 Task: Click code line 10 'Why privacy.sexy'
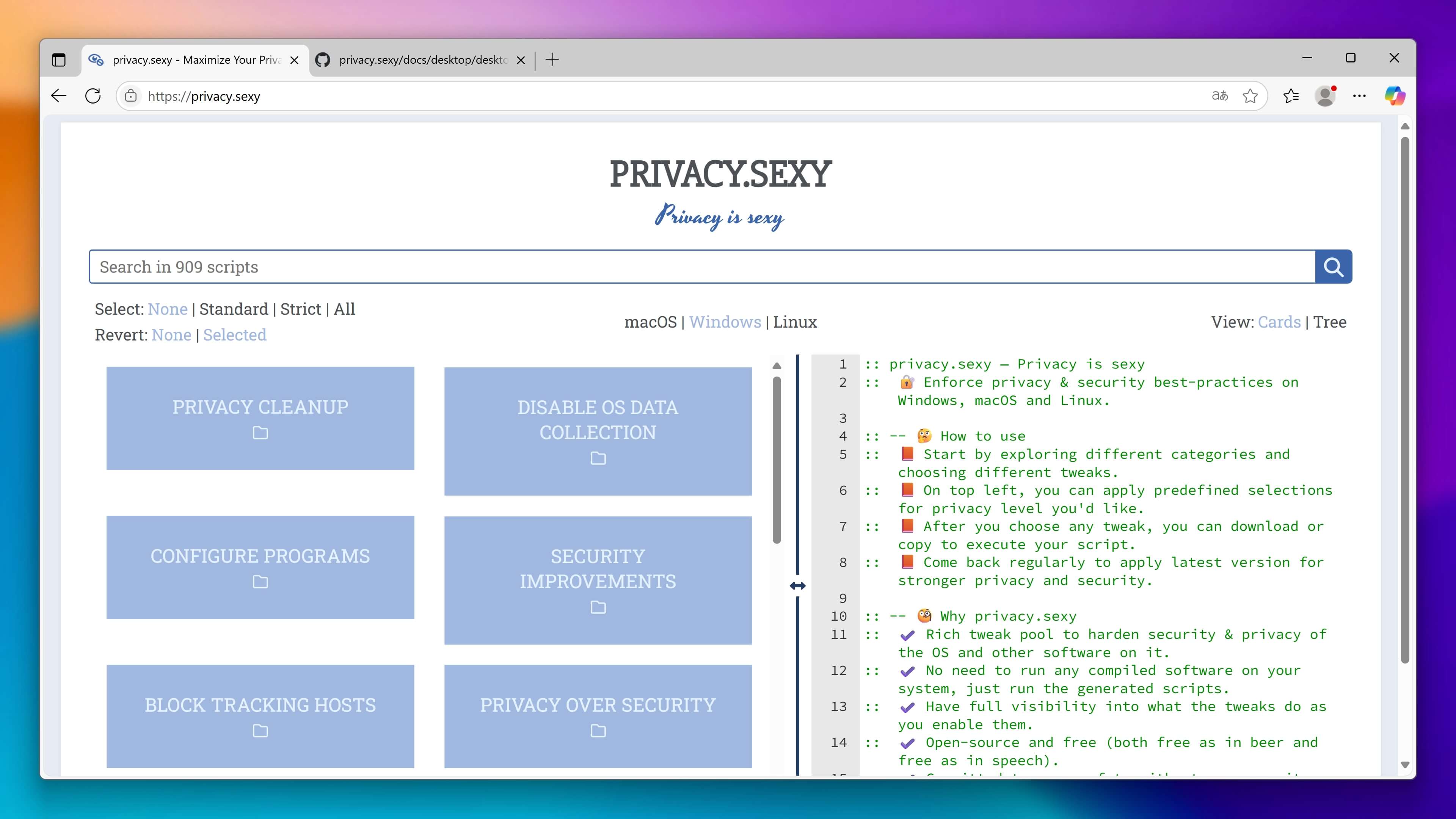coord(971,617)
